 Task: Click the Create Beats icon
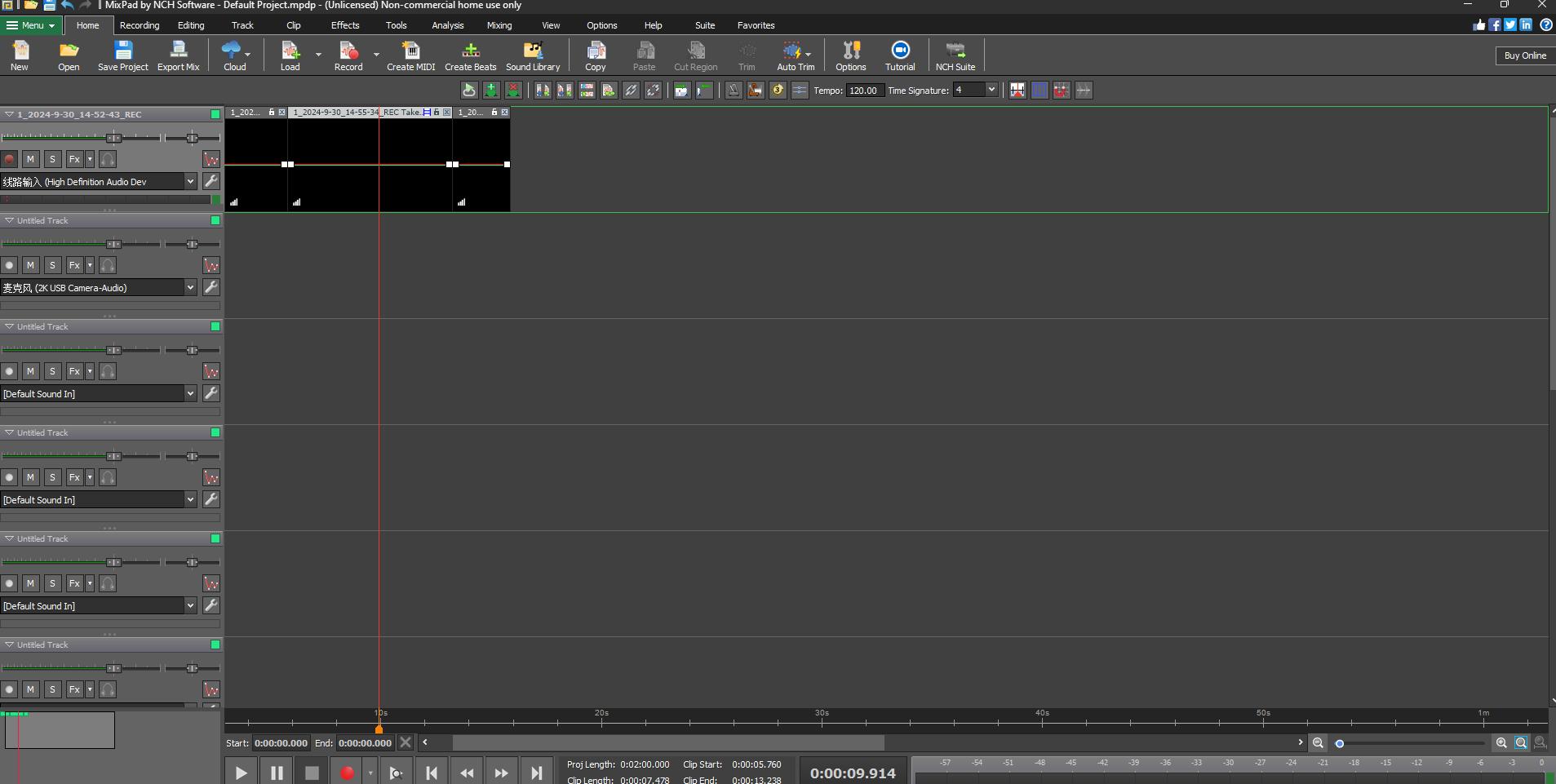[470, 55]
